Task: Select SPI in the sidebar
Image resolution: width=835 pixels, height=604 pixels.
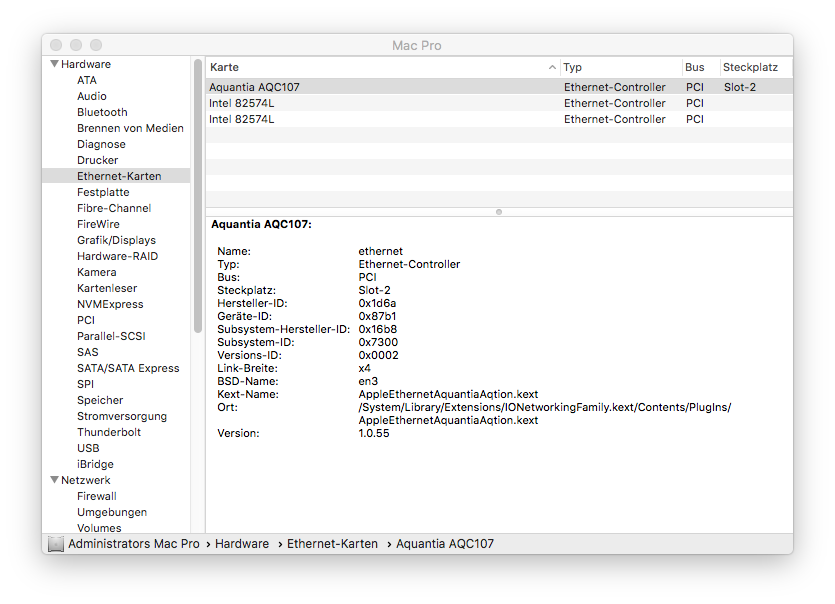Action: (x=85, y=383)
